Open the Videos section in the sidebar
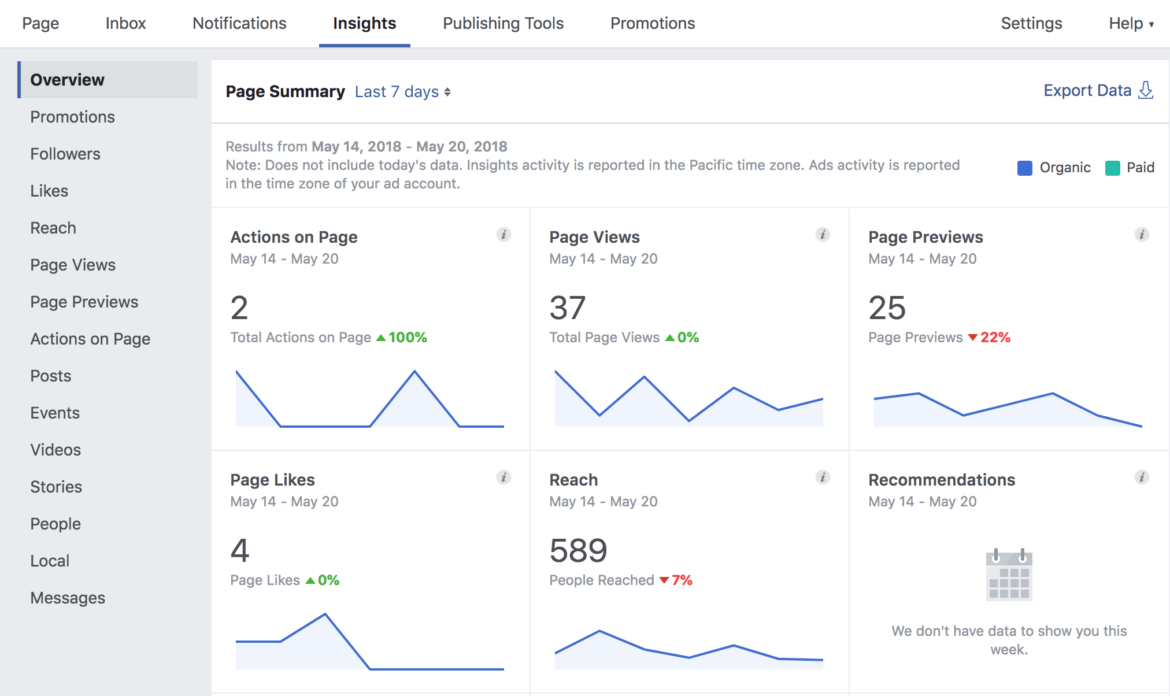Screen dimensions: 1170x696 point(55,449)
